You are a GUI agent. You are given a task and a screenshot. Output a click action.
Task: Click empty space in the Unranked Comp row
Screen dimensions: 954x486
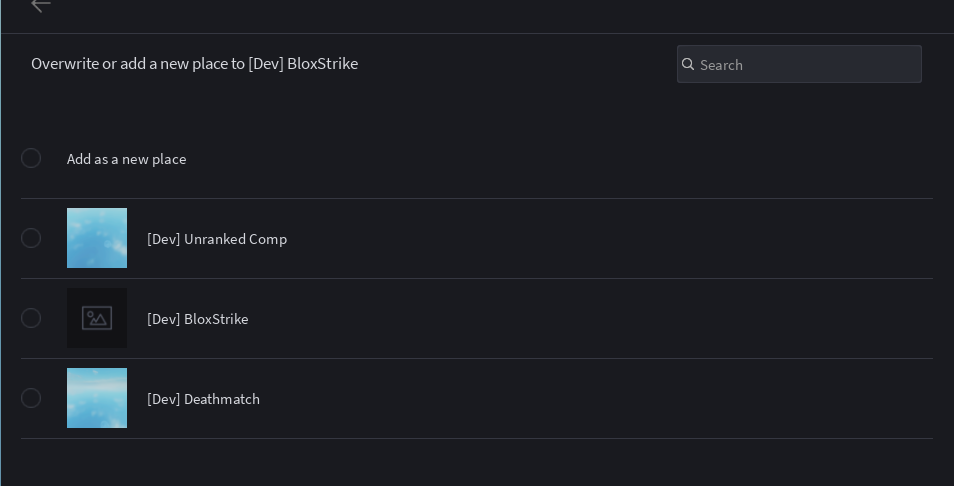point(608,238)
